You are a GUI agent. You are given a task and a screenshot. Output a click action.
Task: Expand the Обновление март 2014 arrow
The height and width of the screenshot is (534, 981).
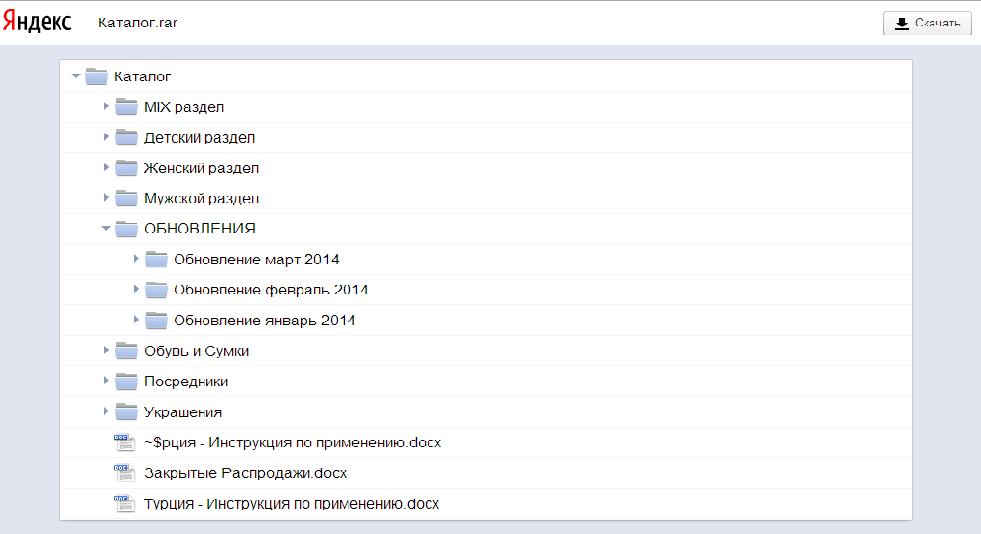pyautogui.click(x=136, y=260)
